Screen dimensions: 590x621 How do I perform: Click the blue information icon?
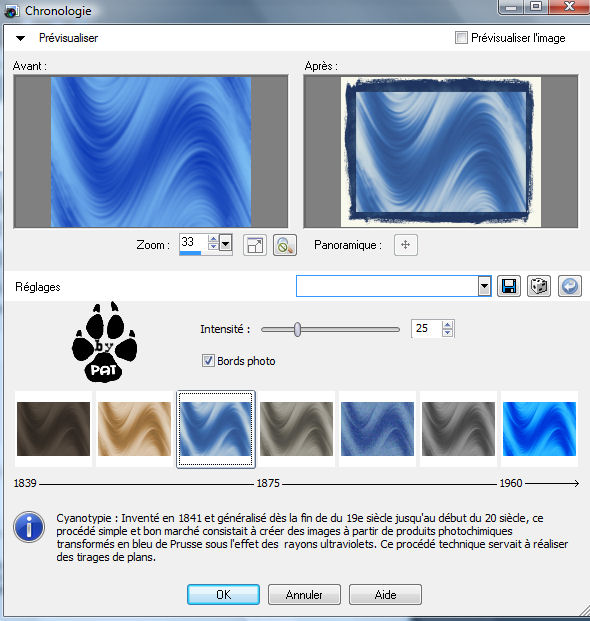(x=29, y=527)
